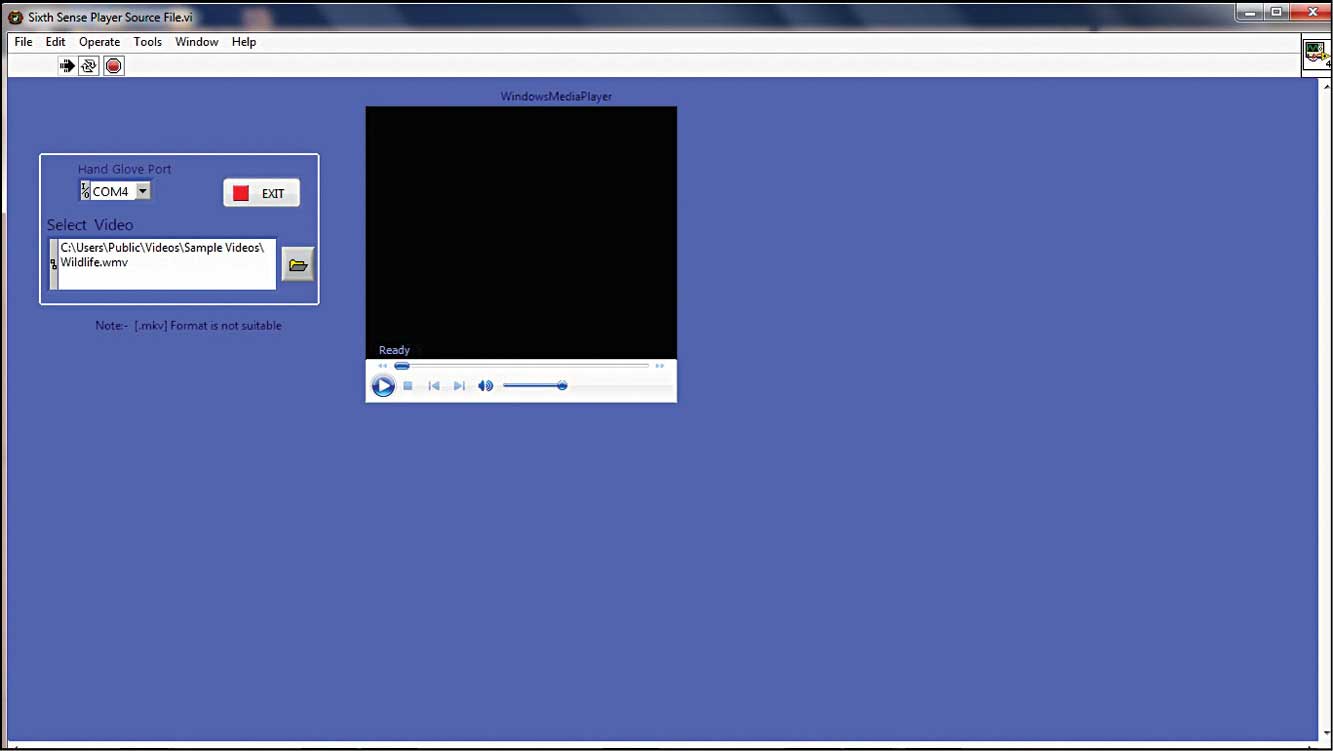Click the EXIT button
The height and width of the screenshot is (751, 1333).
tap(261, 194)
